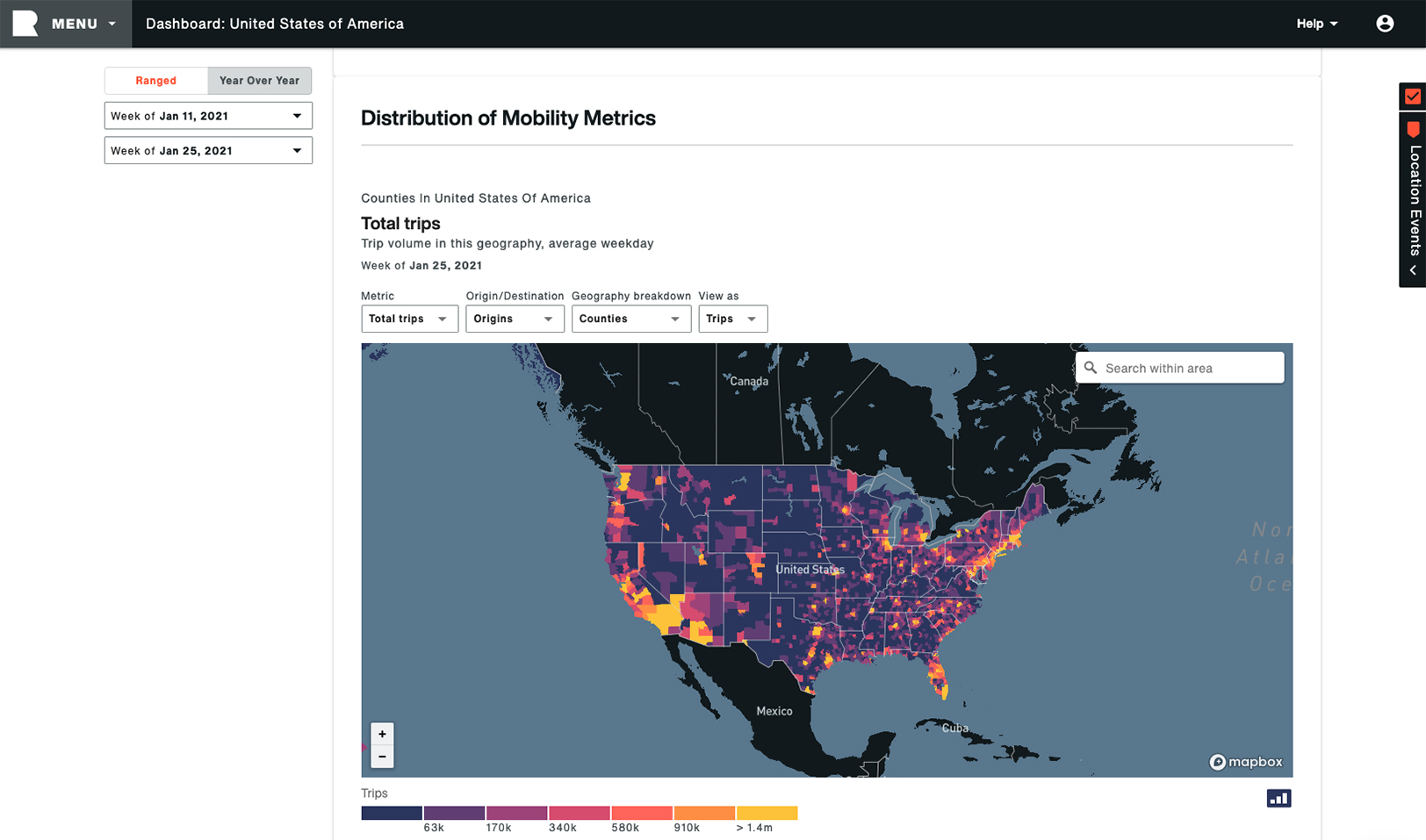Click the yellow > 1.4m legend swatch
This screenshot has width=1426, height=840.
(x=767, y=813)
